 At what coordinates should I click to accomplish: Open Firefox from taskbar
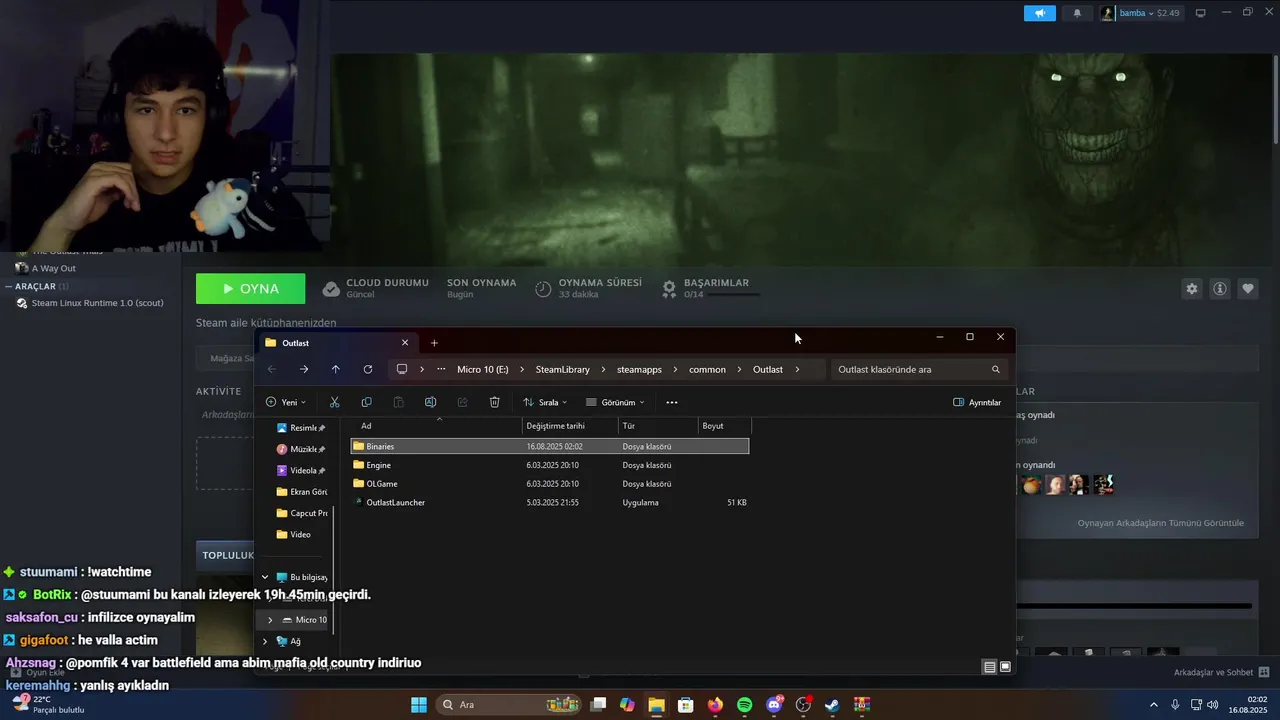[x=715, y=705]
